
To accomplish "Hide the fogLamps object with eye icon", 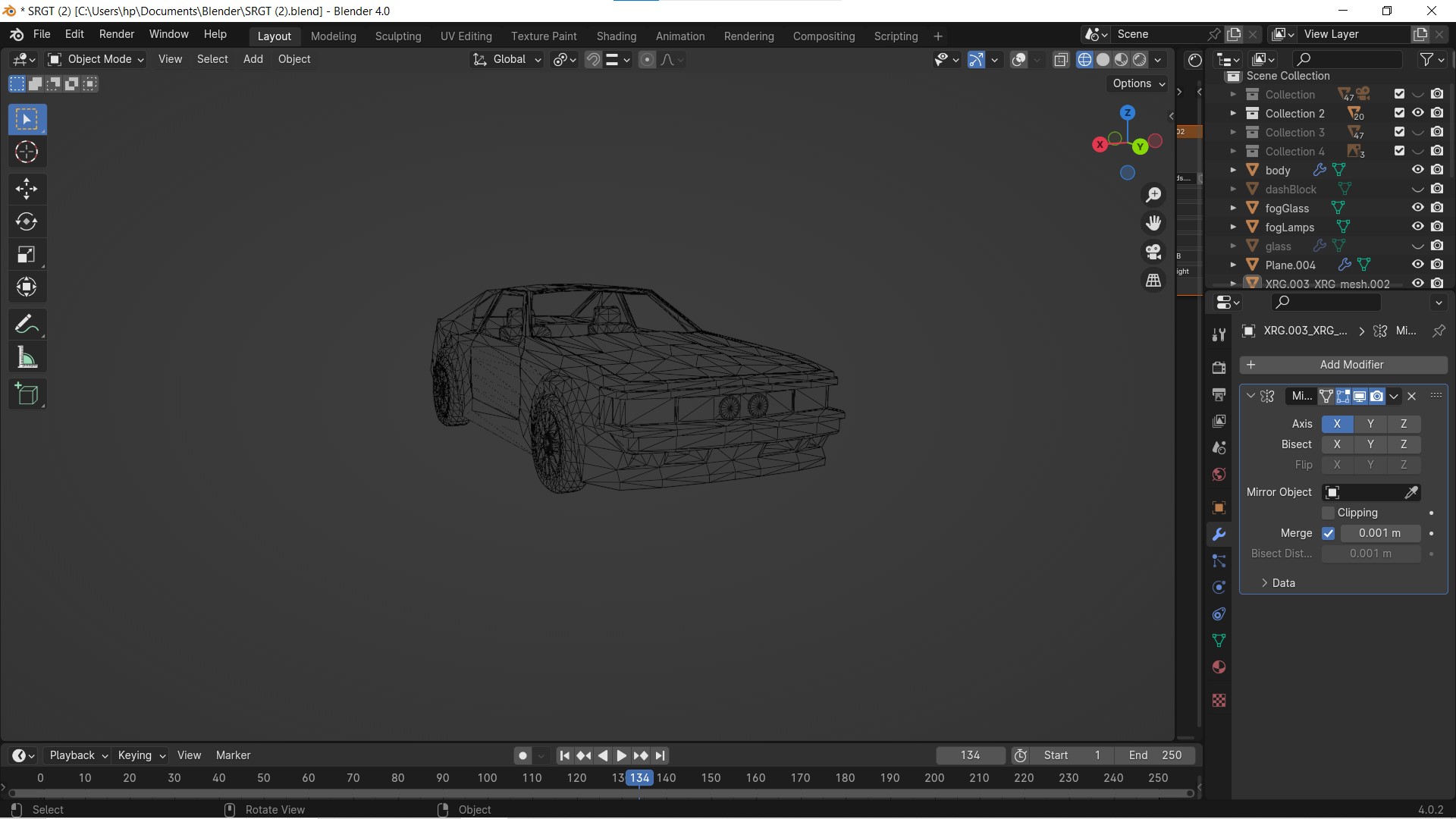I will [x=1417, y=227].
